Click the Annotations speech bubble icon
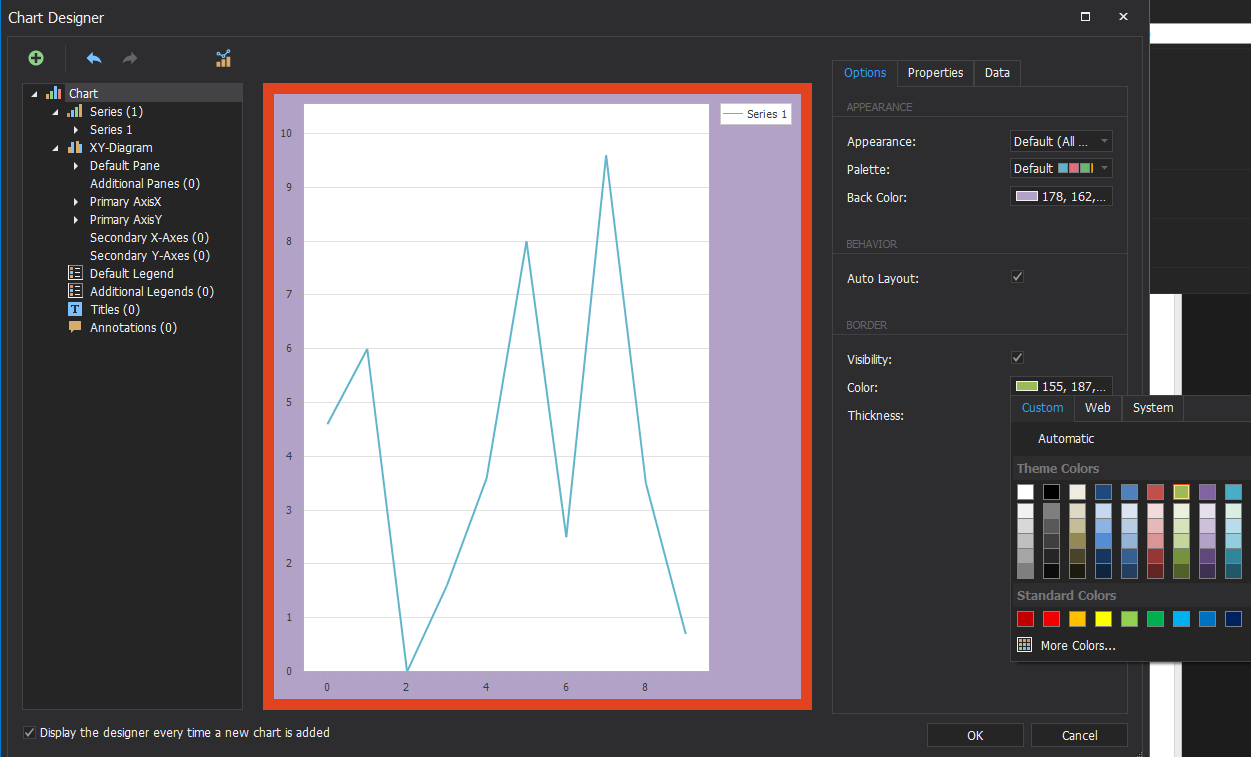 click(75, 327)
